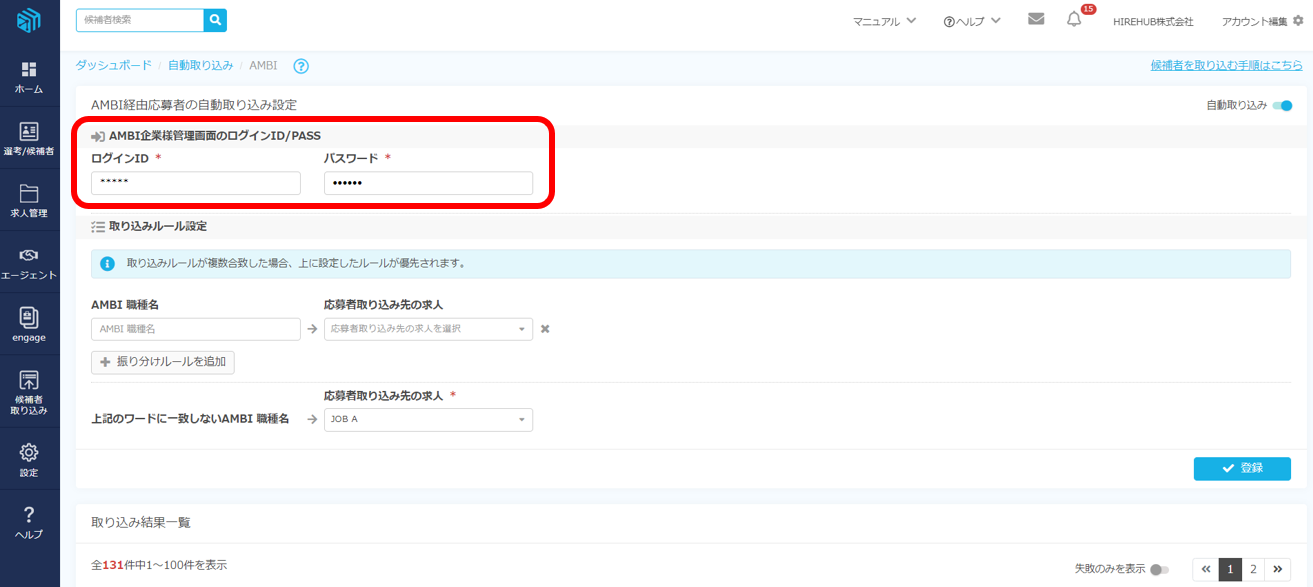This screenshot has height=587, width=1313.
Task: Click the help question mark beside AMBI
Action: (x=301, y=66)
